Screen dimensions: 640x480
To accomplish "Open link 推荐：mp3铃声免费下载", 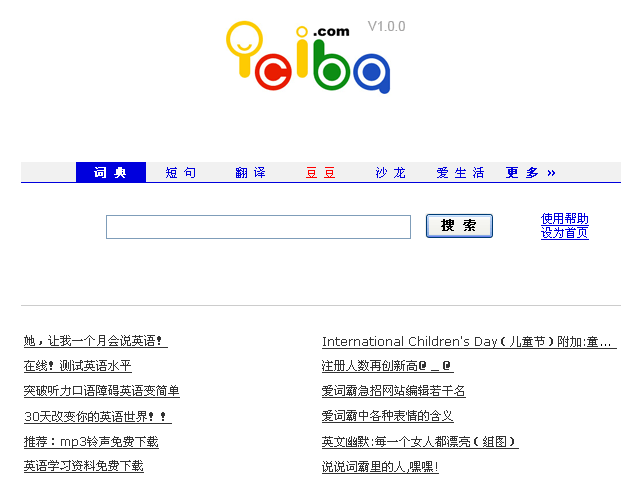I will 91,442.
